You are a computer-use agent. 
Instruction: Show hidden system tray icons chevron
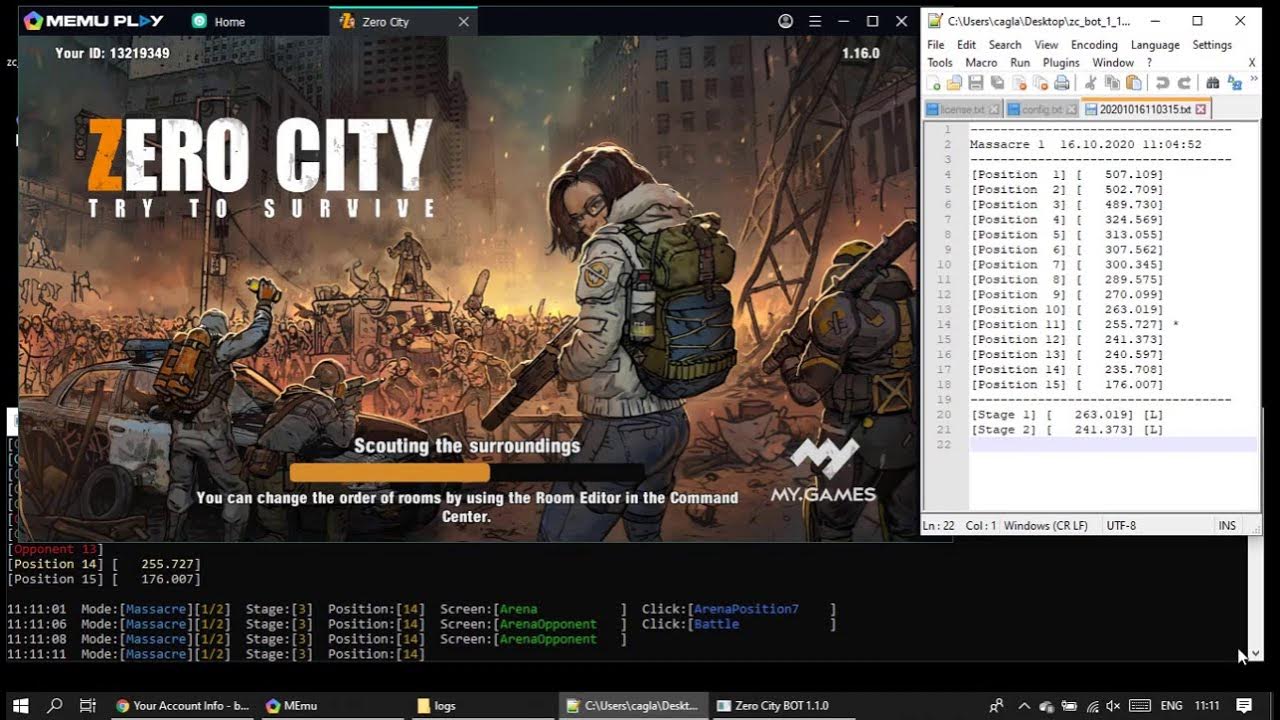click(1024, 705)
